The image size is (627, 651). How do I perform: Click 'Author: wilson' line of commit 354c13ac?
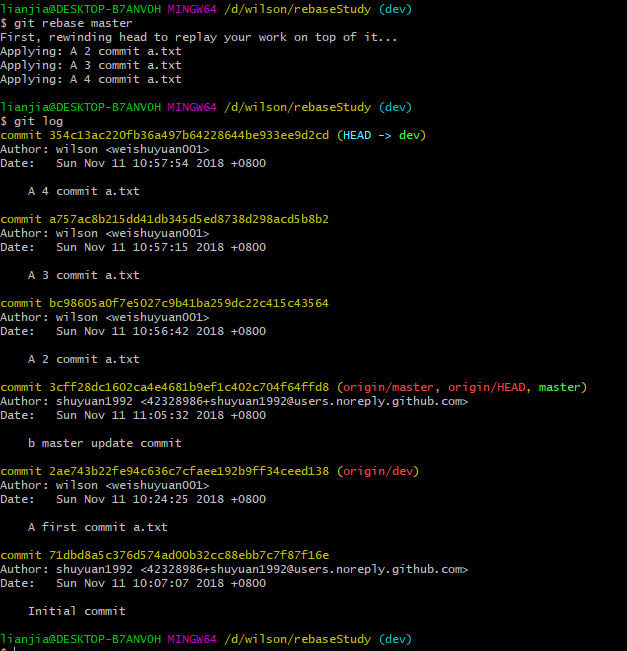point(105,149)
